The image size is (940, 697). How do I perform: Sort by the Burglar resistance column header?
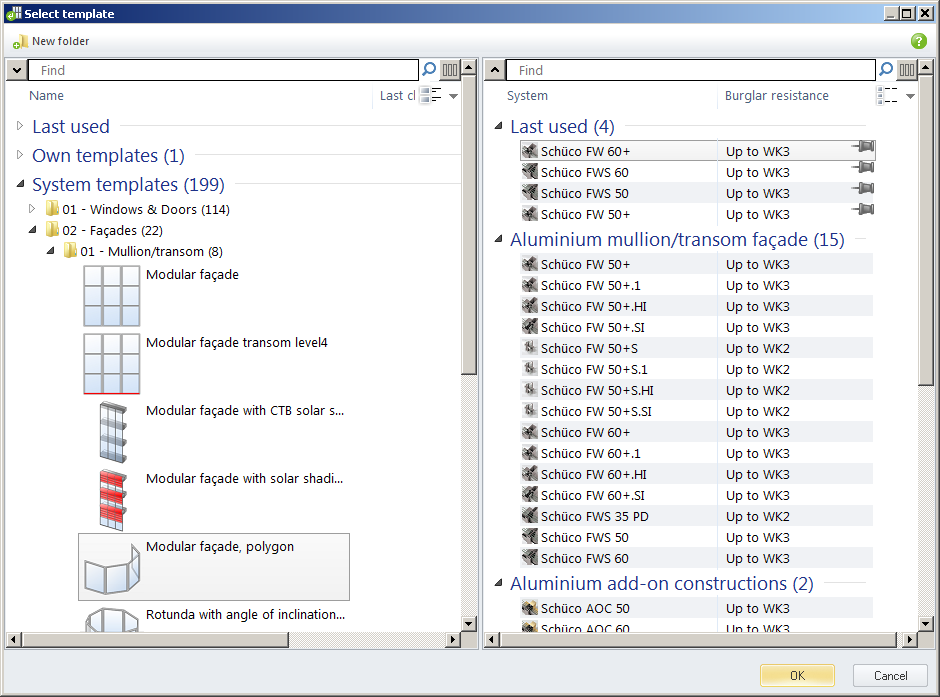777,96
